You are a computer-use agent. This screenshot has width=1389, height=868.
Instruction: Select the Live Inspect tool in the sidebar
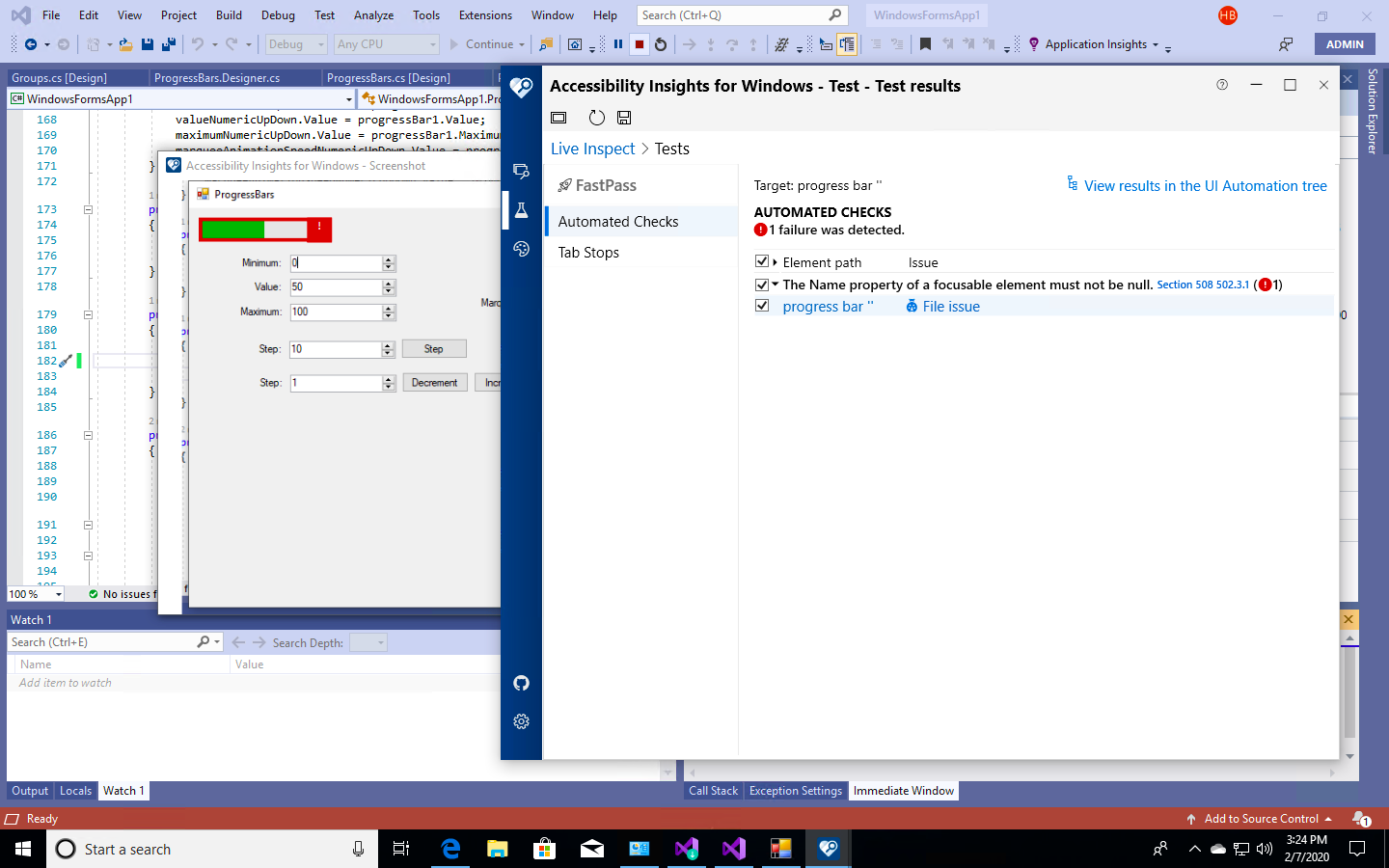tap(521, 171)
